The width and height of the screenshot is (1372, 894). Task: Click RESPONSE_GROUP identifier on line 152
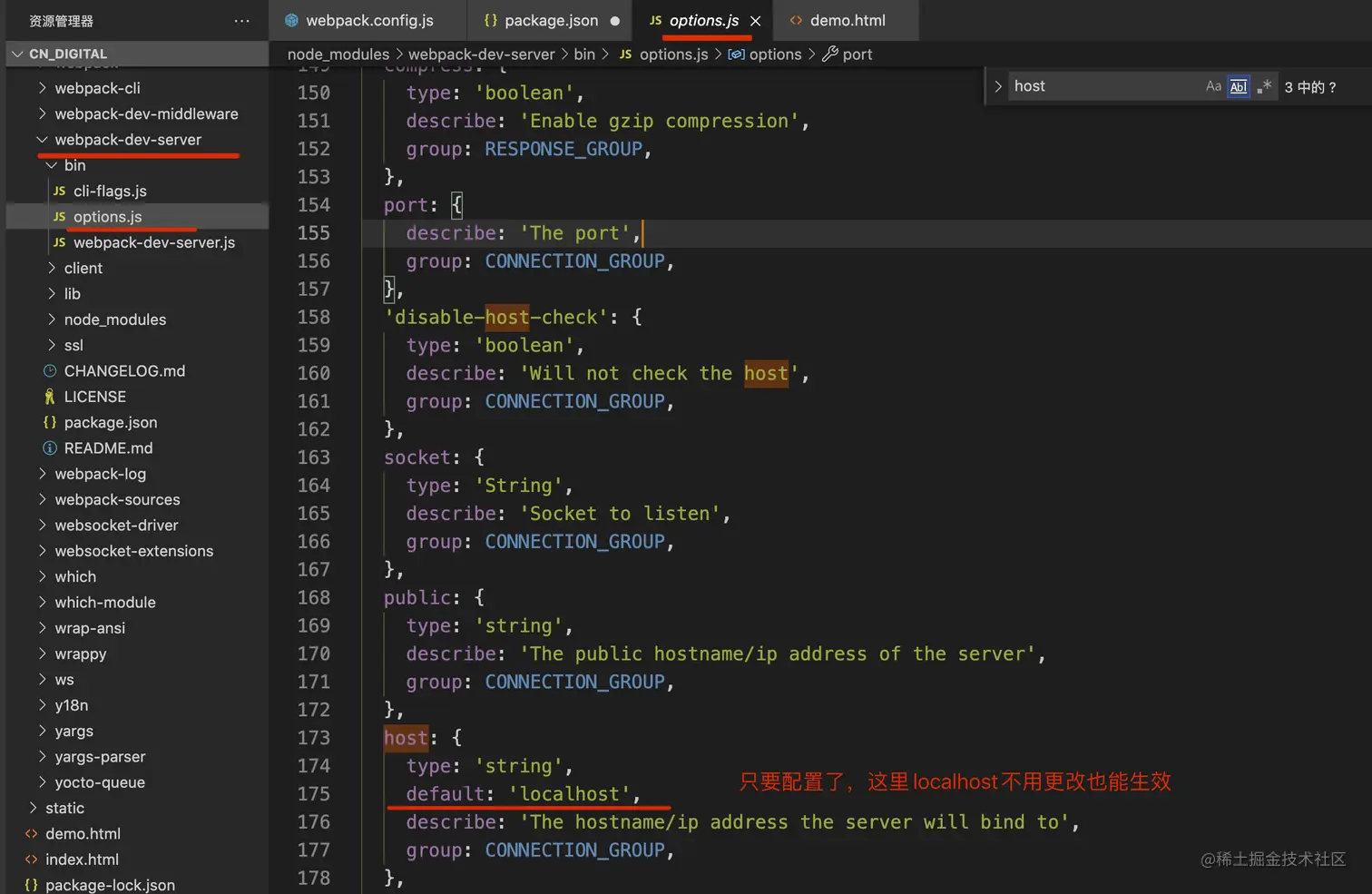click(563, 149)
